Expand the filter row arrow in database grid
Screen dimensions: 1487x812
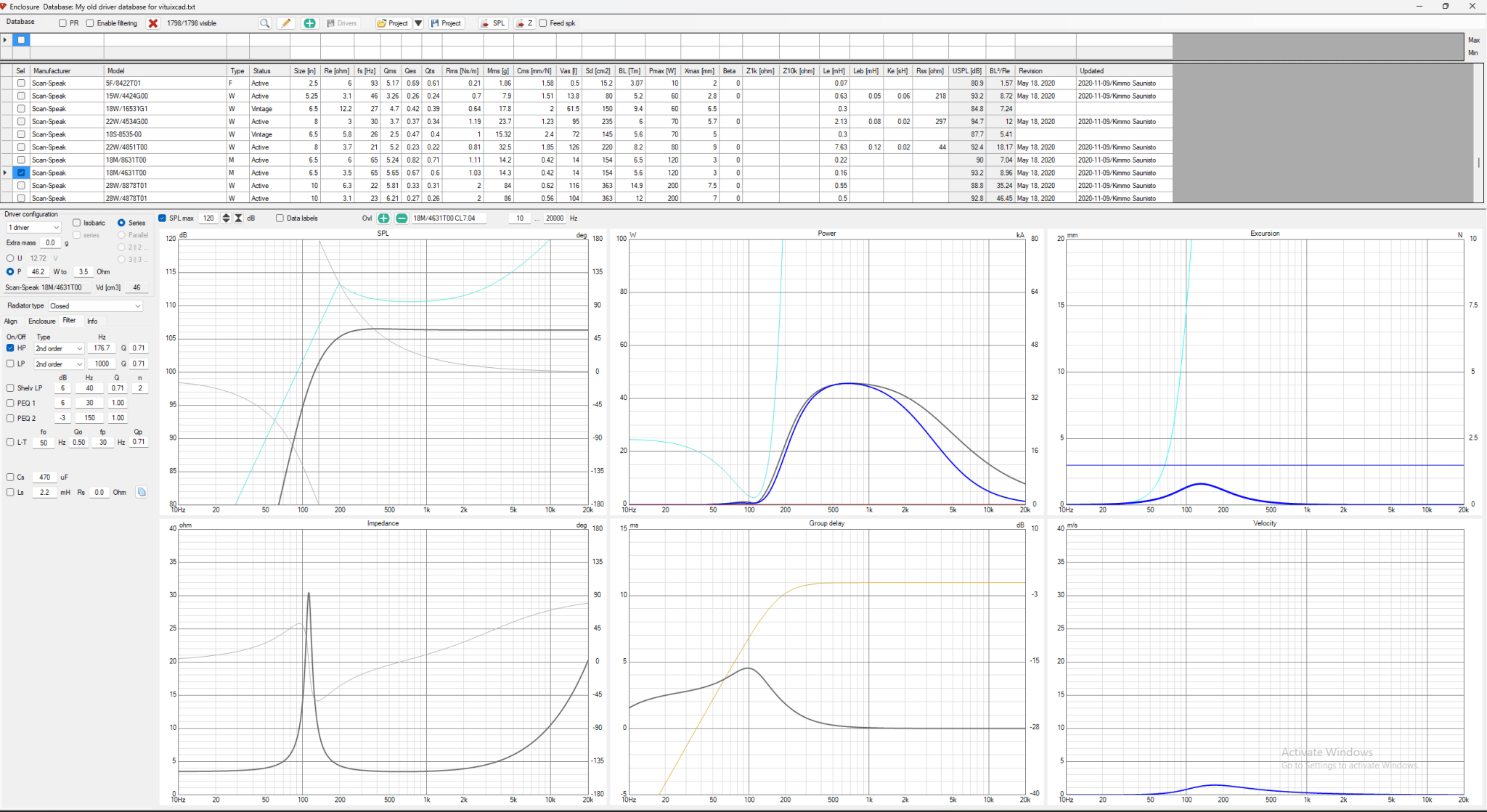click(x=5, y=40)
